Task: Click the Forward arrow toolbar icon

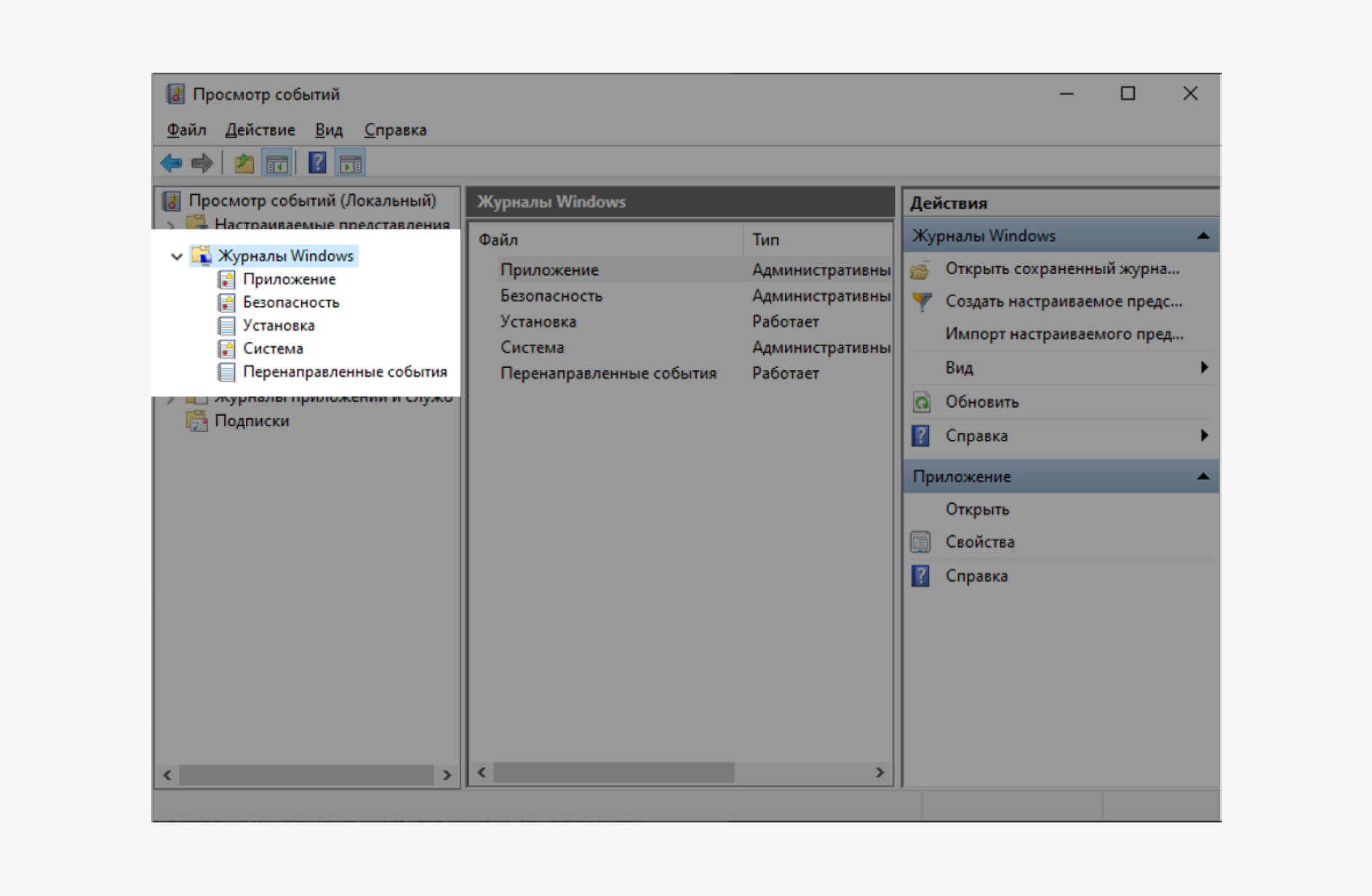Action: [202, 163]
